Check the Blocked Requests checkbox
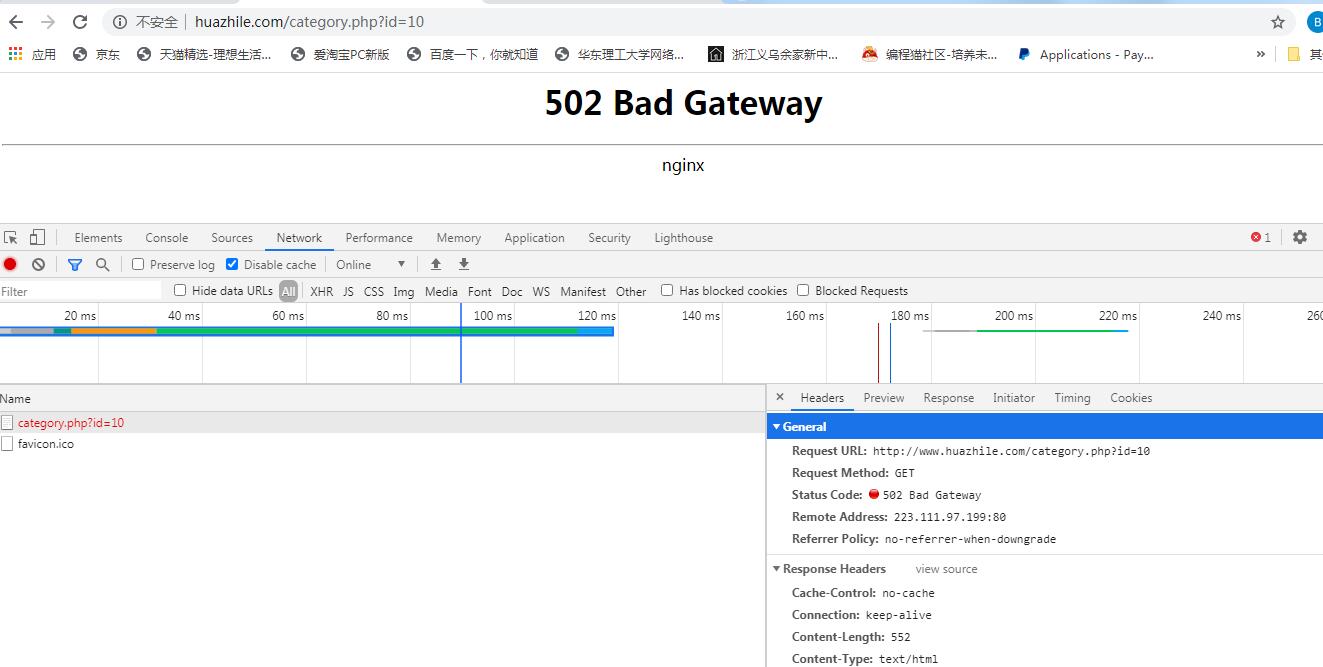This screenshot has width=1323, height=667. click(x=803, y=290)
